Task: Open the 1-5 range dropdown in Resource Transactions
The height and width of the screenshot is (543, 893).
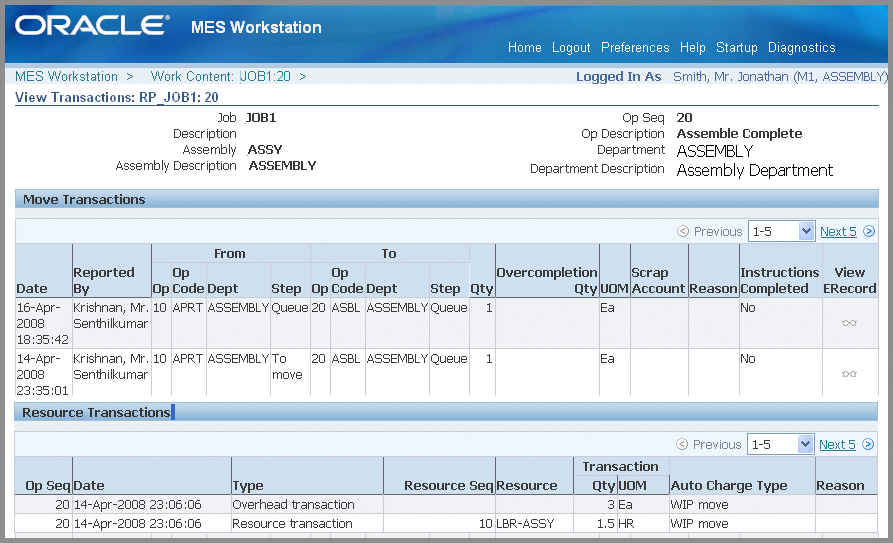Action: [780, 444]
